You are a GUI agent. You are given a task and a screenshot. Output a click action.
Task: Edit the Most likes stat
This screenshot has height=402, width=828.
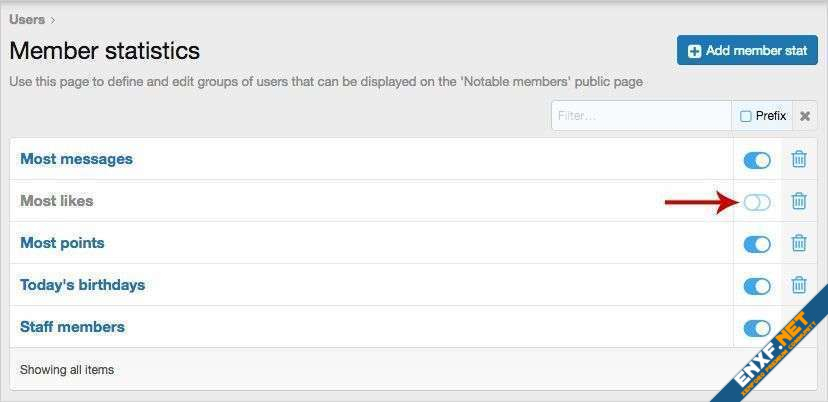pos(57,201)
